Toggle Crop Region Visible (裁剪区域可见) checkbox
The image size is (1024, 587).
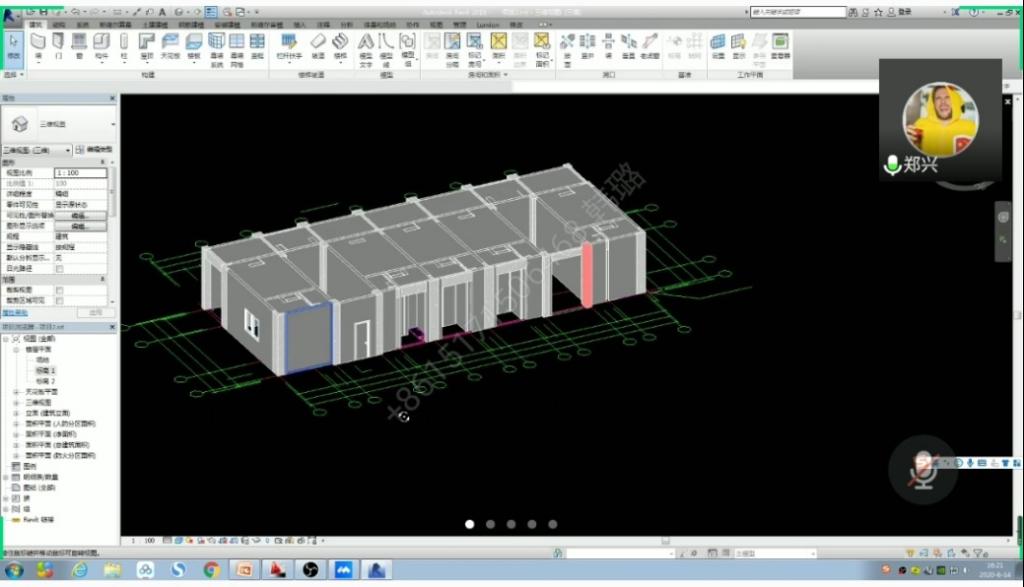[x=59, y=300]
